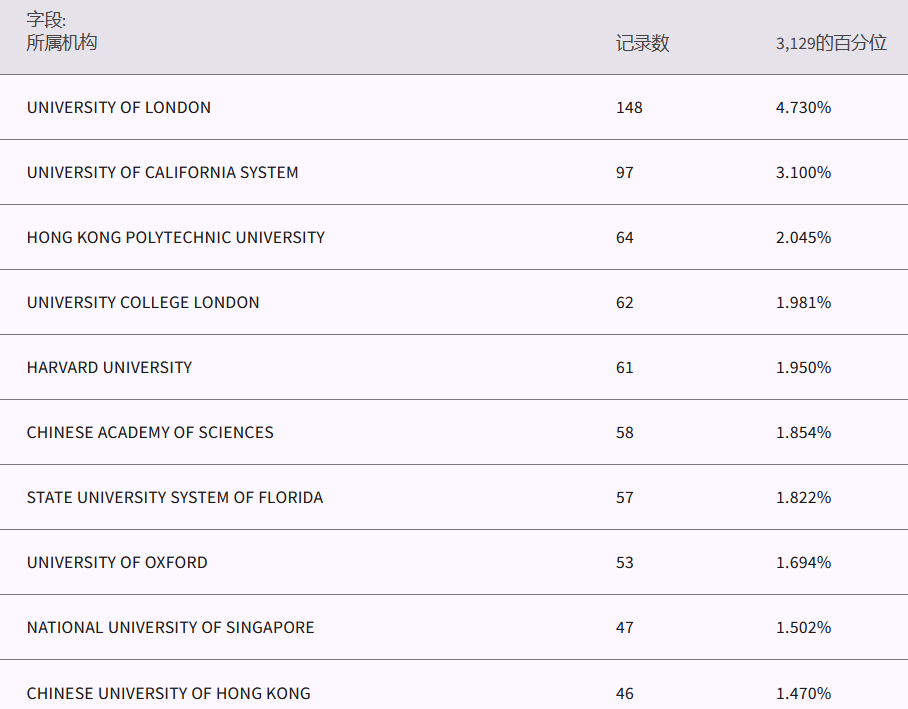The height and width of the screenshot is (709, 908).
Task: Choose UNIVERSITY COLLEGE LONDON in the list
Action: click(143, 303)
